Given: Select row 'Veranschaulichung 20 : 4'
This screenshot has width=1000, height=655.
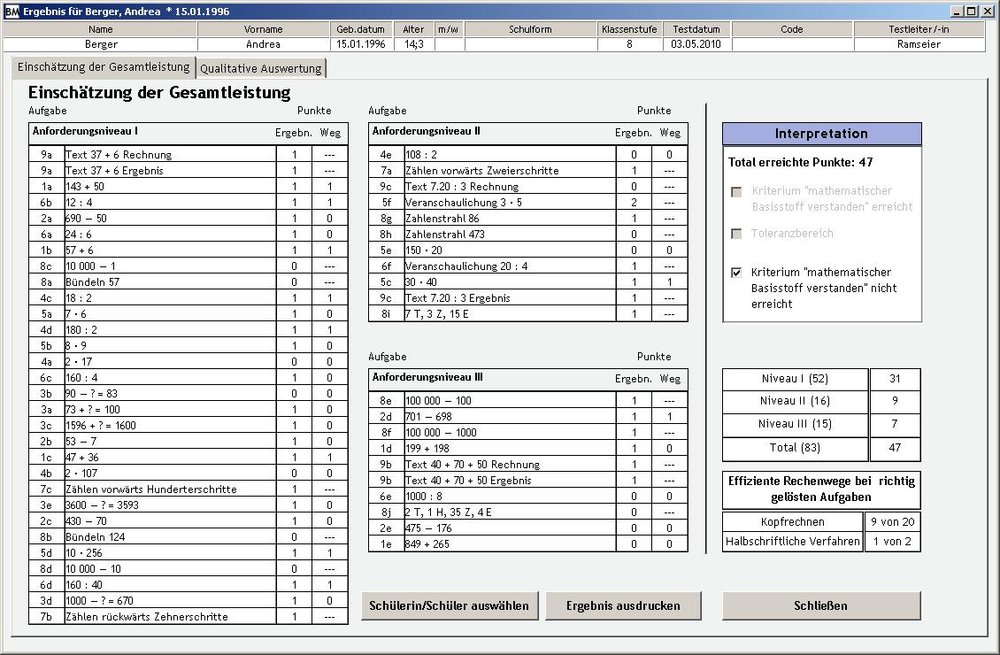Looking at the screenshot, I should [528, 266].
